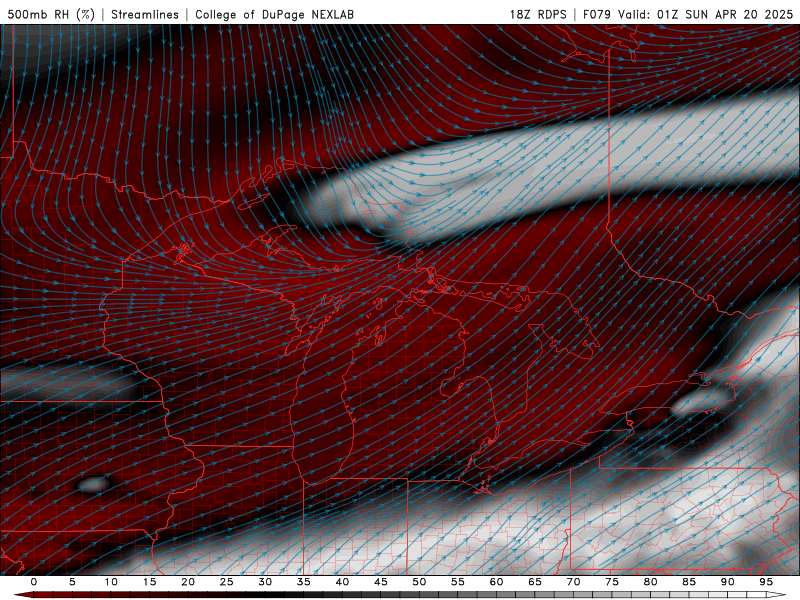Click the colorbar value 20
Screen dimensions: 800x600
click(188, 582)
